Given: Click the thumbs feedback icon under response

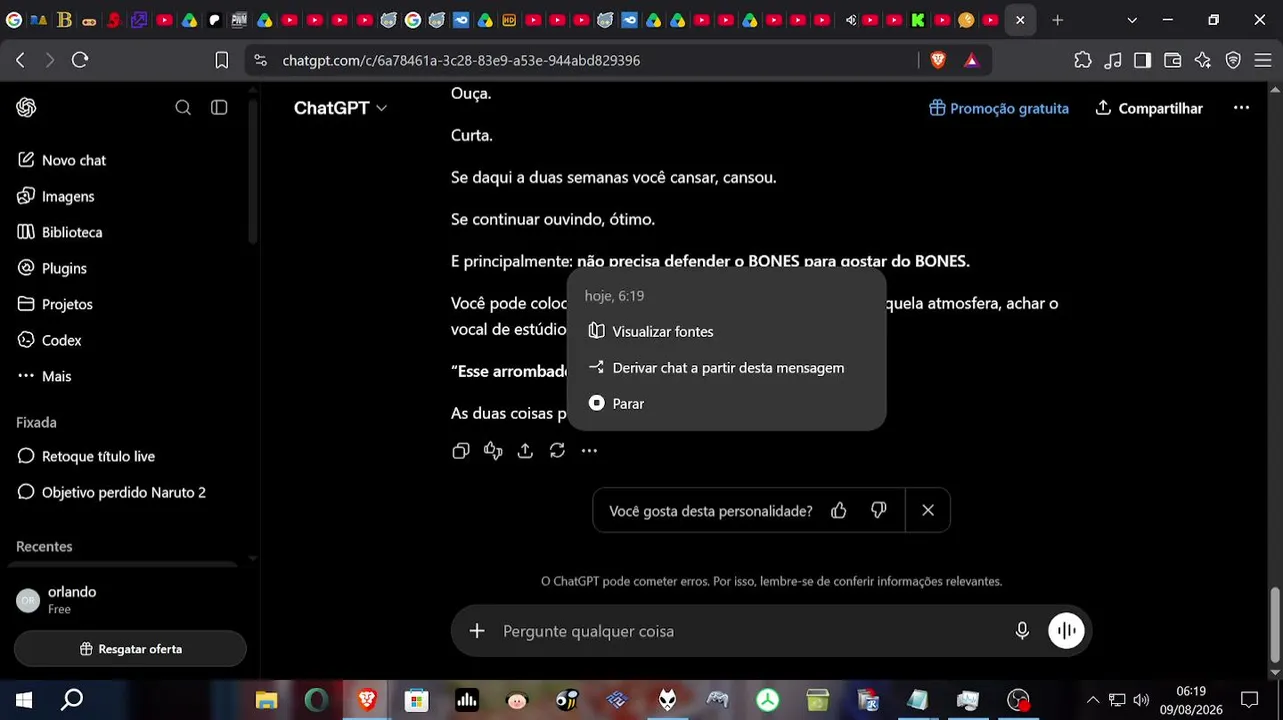Looking at the screenshot, I should click(x=493, y=451).
